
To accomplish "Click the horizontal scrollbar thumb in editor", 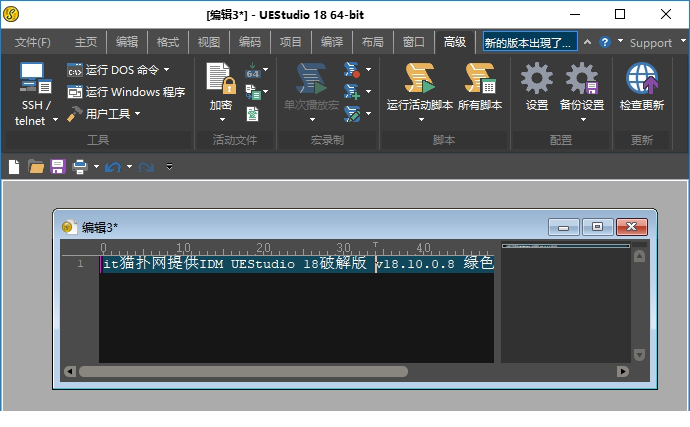I will click(x=243, y=372).
